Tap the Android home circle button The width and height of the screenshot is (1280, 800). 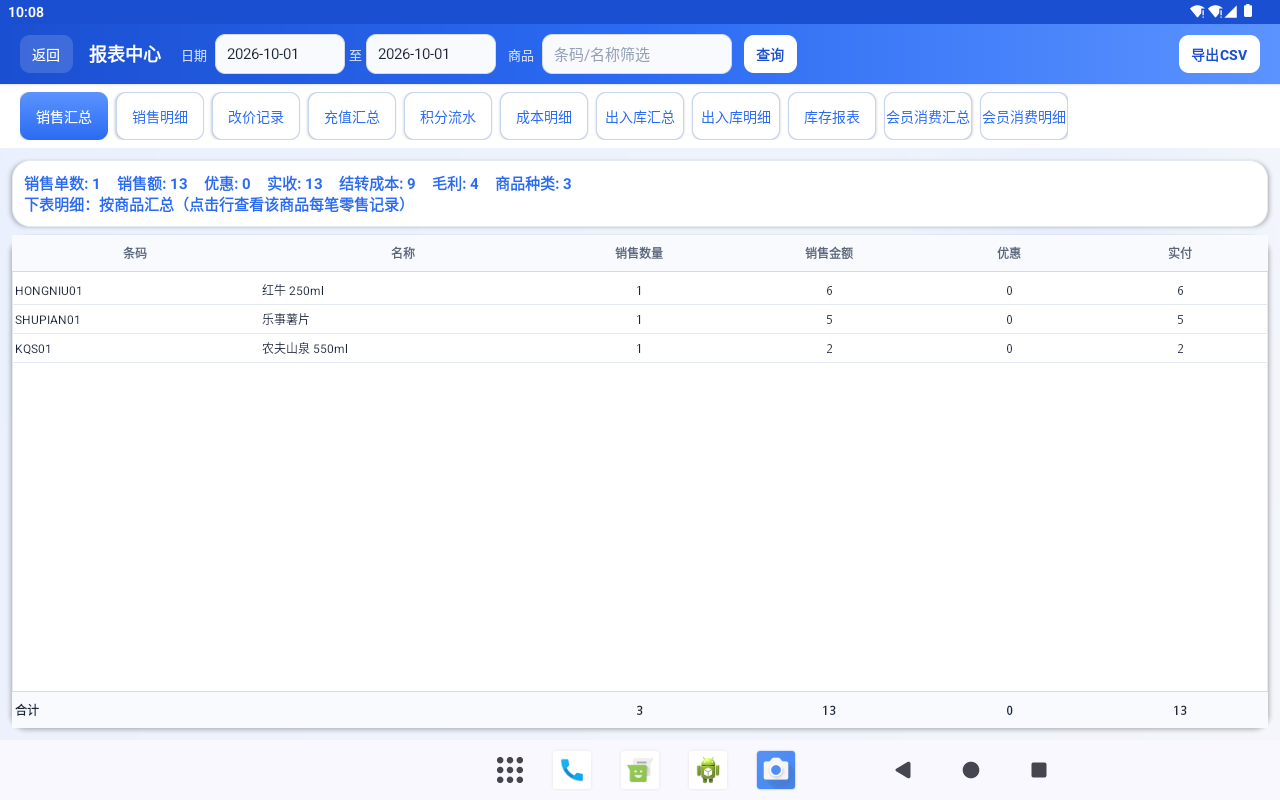click(x=971, y=770)
